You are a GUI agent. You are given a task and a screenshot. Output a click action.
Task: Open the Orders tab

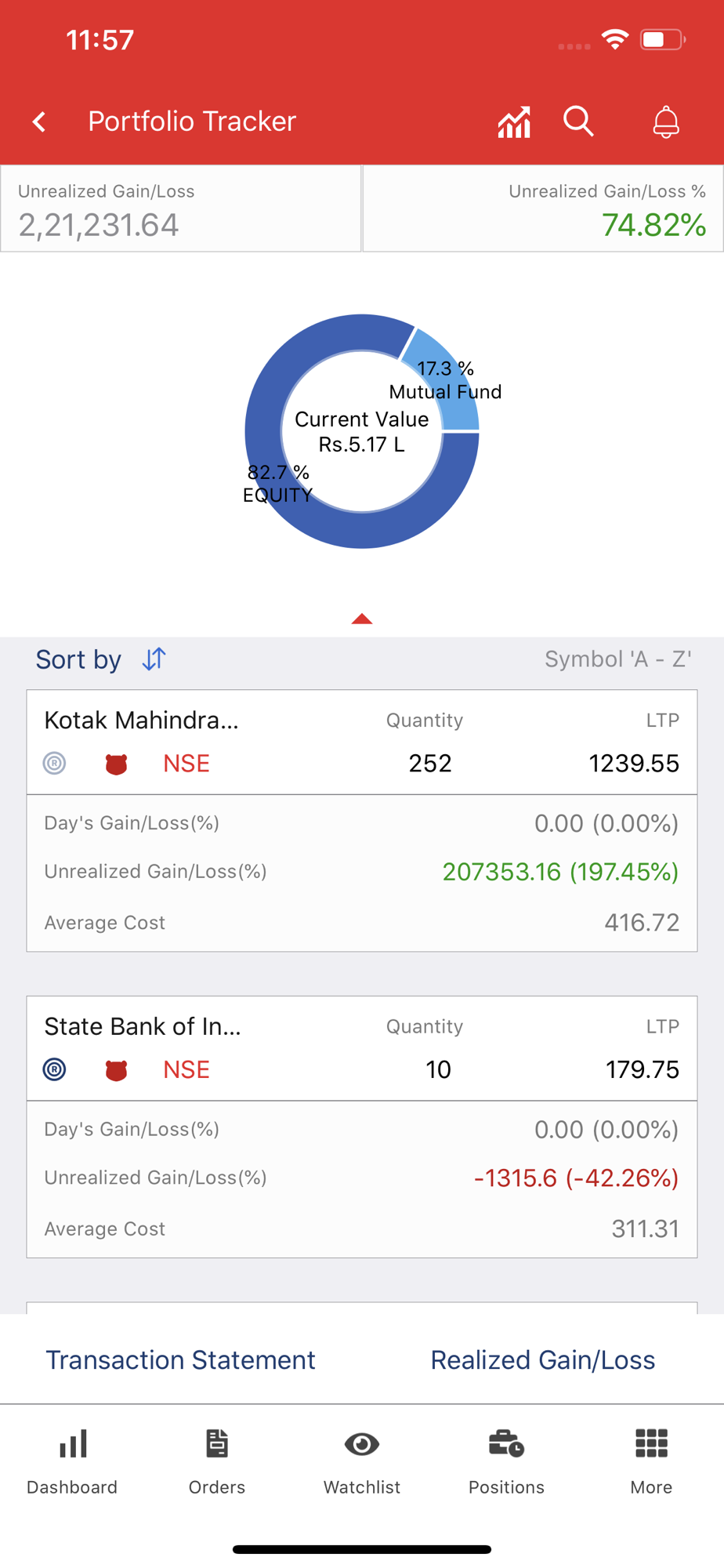[217, 1463]
